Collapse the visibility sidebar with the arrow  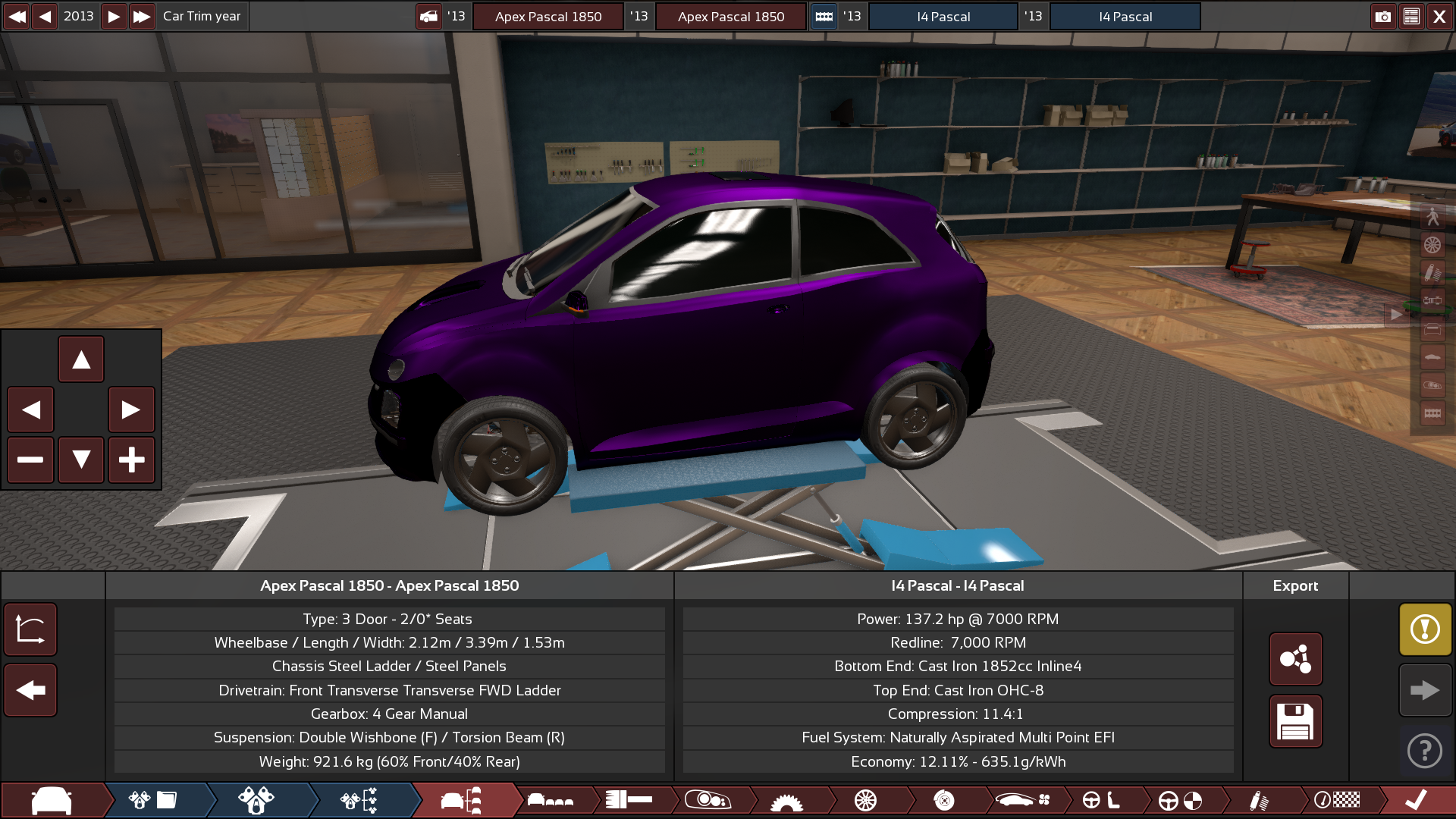coord(1396,314)
